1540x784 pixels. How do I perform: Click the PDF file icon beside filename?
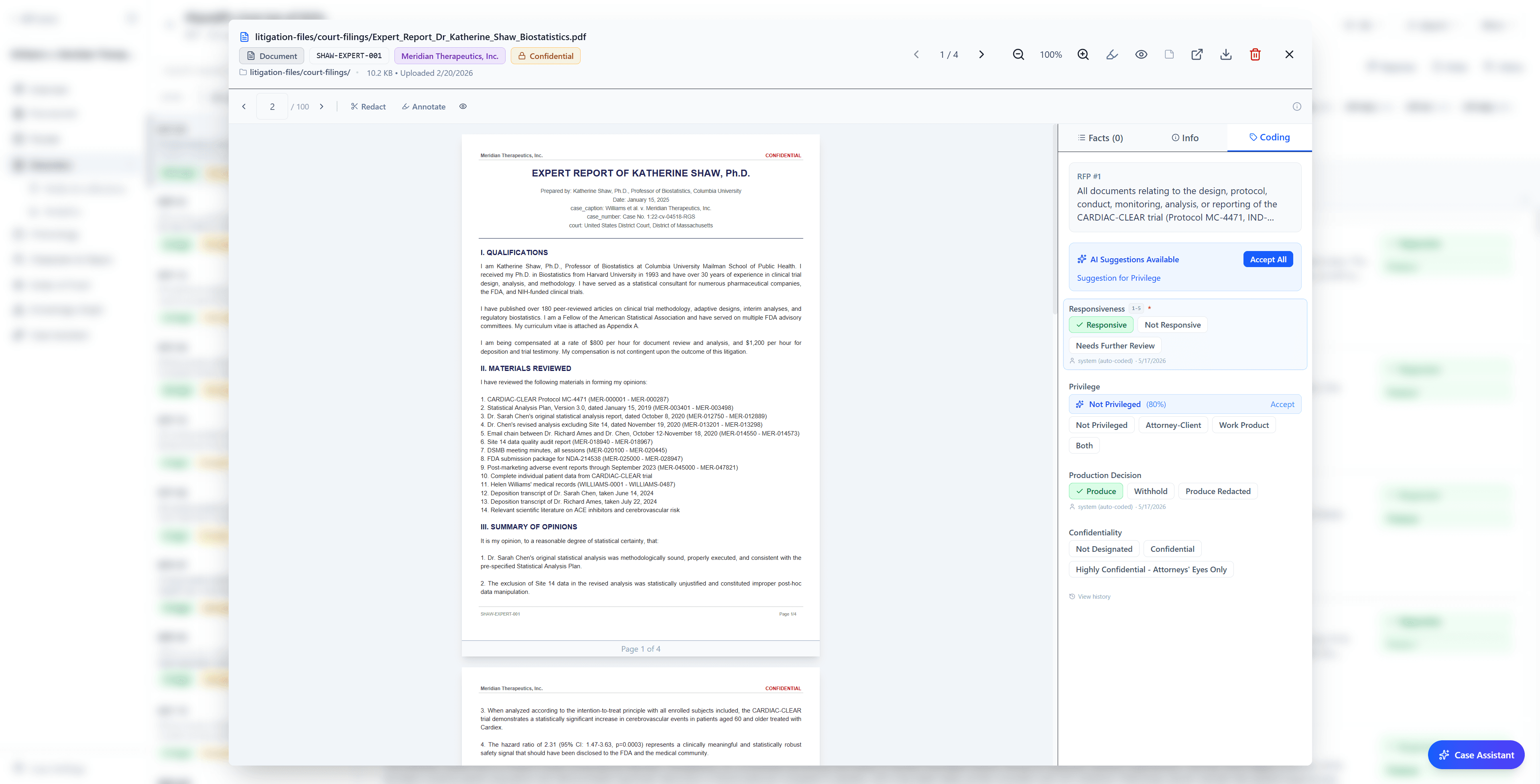pos(244,37)
